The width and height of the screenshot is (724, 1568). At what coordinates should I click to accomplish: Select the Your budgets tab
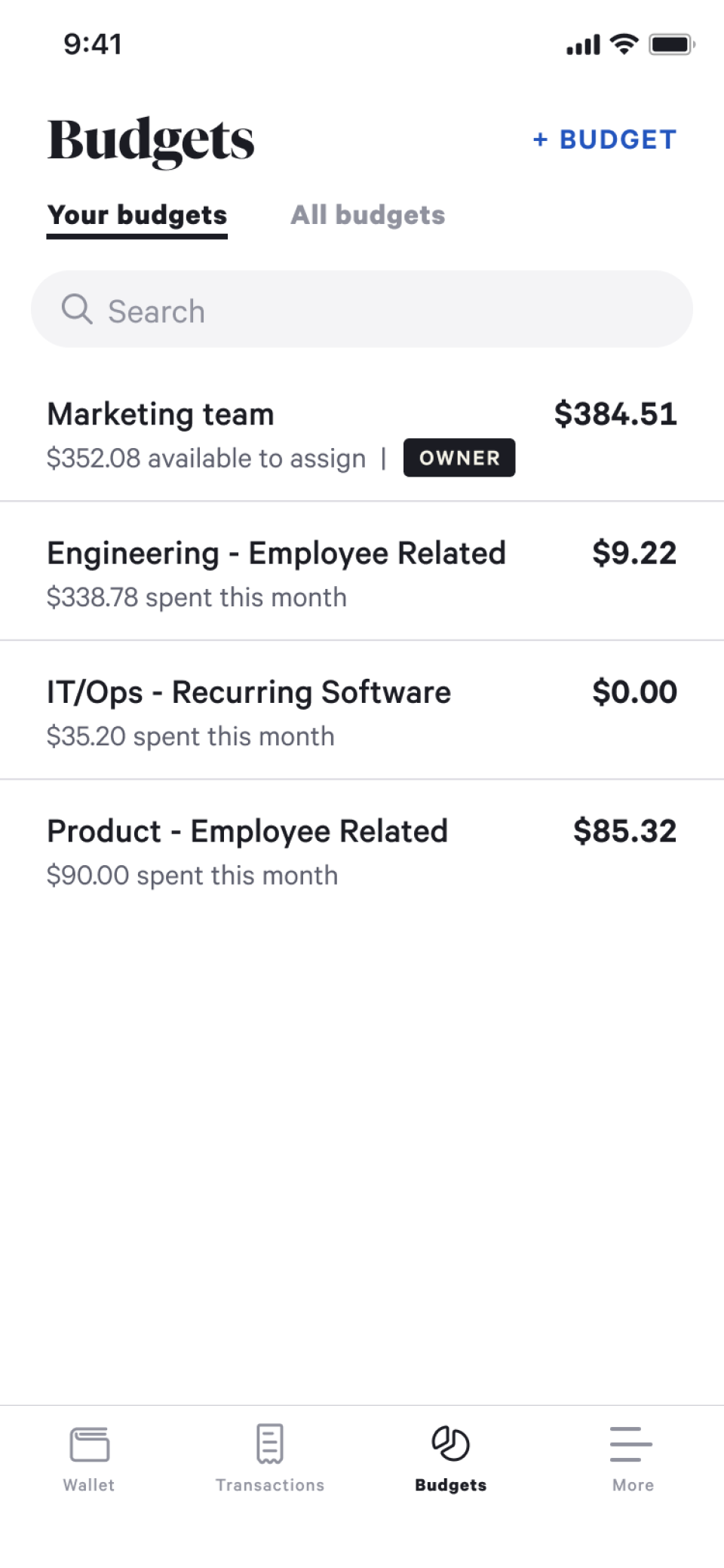pos(137,215)
